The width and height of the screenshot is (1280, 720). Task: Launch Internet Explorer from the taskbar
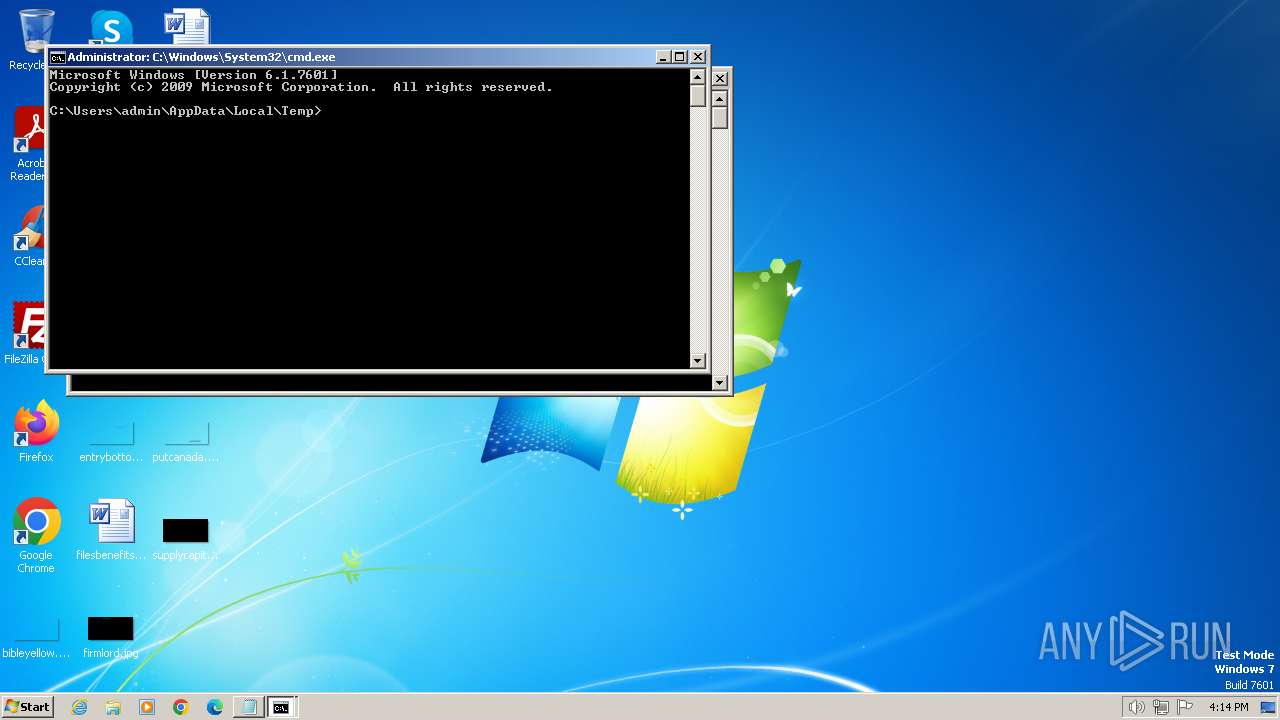coord(79,707)
